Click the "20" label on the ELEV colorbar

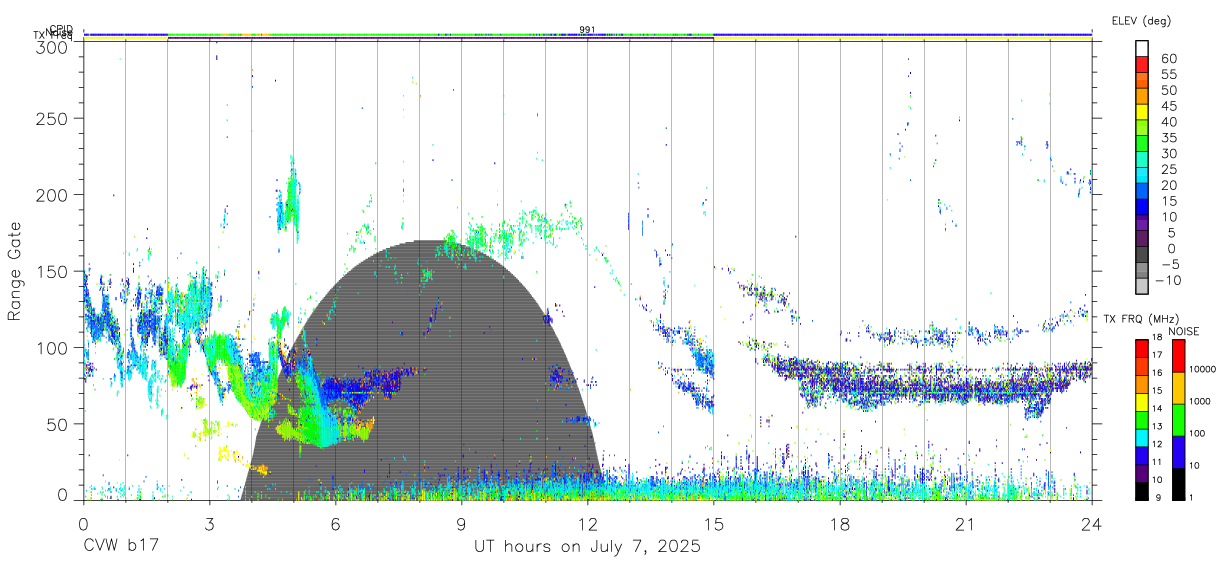[x=1168, y=185]
